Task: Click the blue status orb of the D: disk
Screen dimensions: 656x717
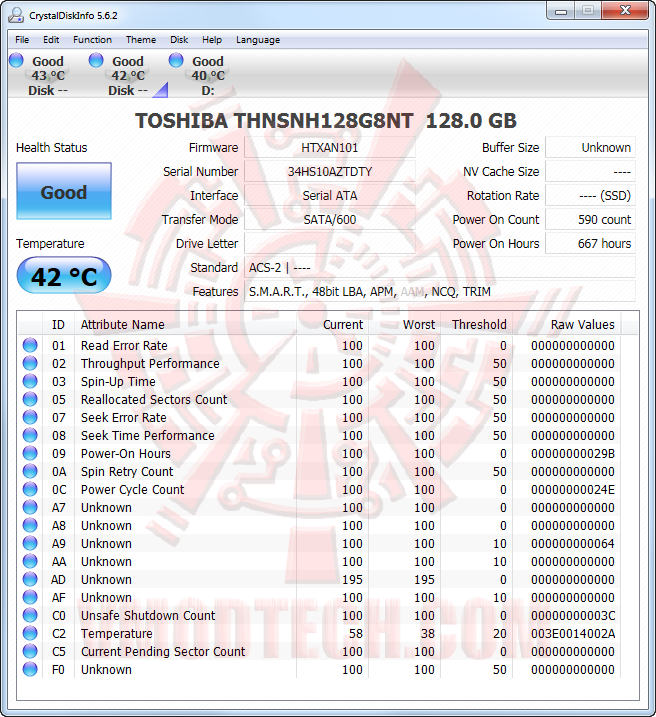Action: (x=176, y=60)
